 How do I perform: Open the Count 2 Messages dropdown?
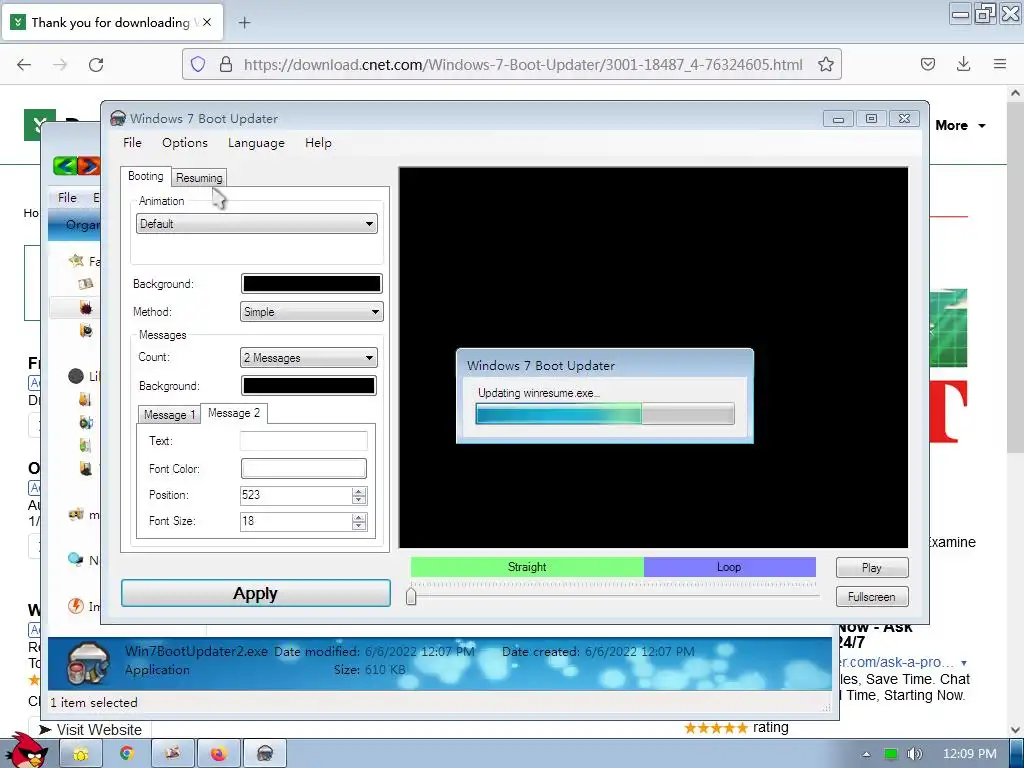(x=308, y=358)
